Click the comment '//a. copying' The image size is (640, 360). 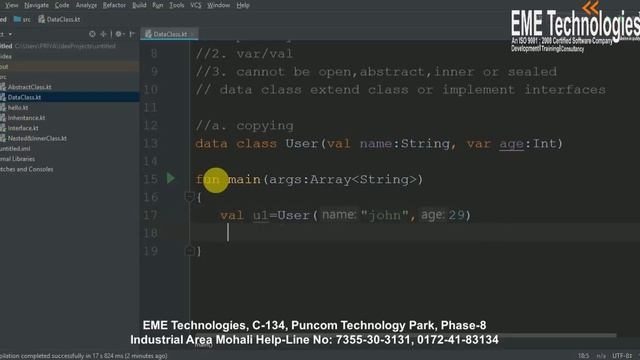click(x=244, y=126)
